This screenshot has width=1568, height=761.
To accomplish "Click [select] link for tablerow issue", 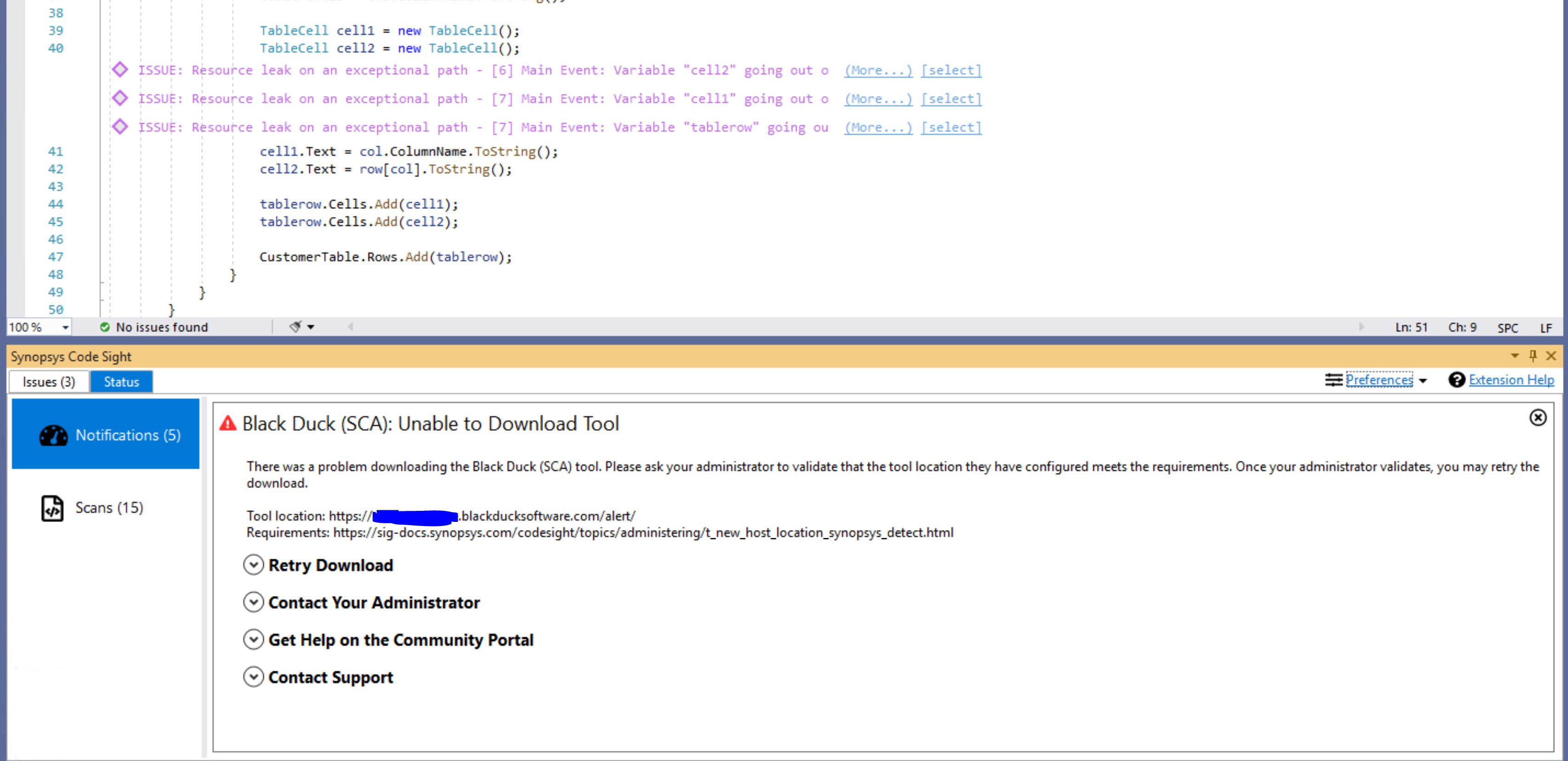I will pyautogui.click(x=951, y=127).
